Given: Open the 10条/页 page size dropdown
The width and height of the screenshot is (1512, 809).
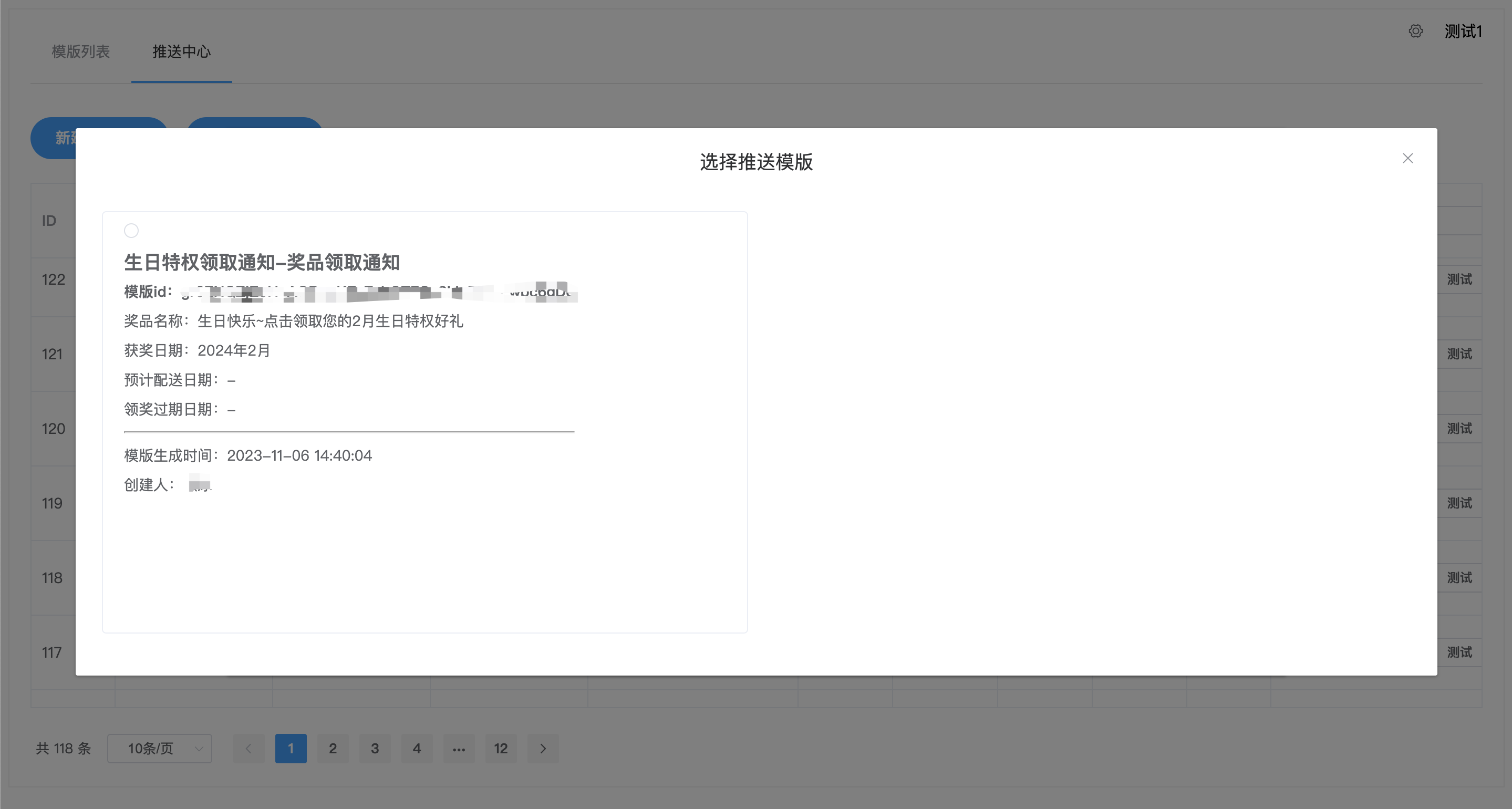Looking at the screenshot, I should click(x=160, y=749).
